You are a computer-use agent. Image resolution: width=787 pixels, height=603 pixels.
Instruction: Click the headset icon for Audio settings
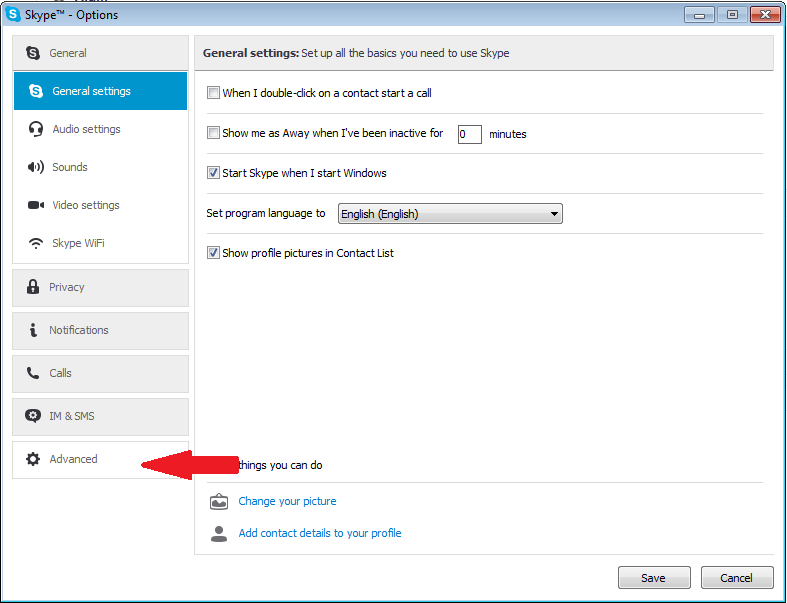pos(36,129)
